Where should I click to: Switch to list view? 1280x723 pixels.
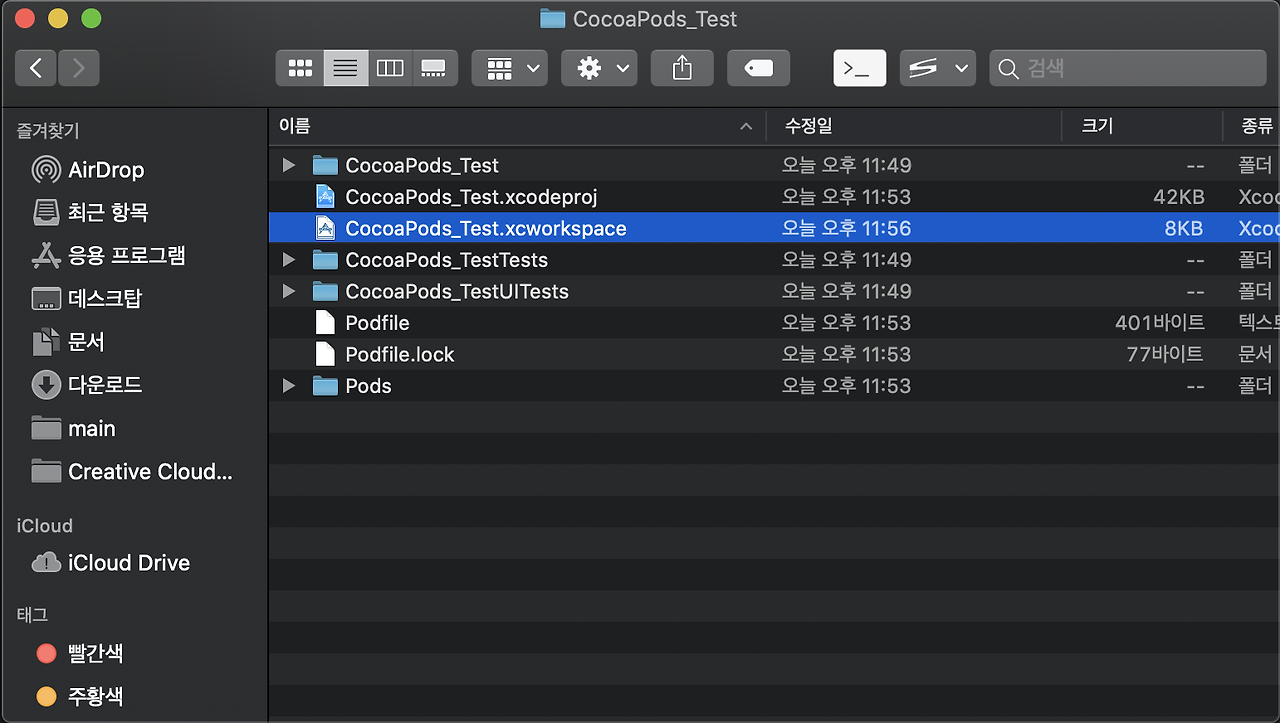[346, 68]
